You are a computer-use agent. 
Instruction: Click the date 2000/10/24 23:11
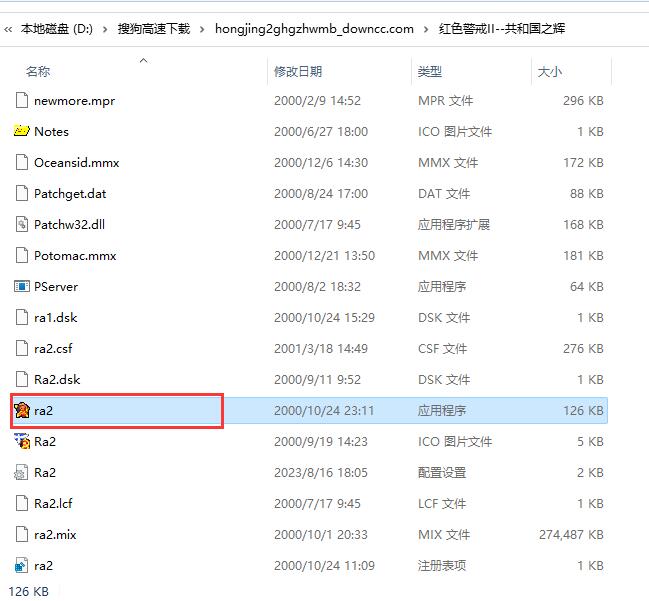[324, 411]
